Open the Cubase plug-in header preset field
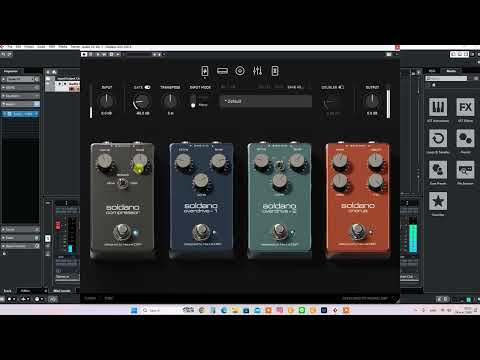The image size is (480, 360). tap(138, 54)
